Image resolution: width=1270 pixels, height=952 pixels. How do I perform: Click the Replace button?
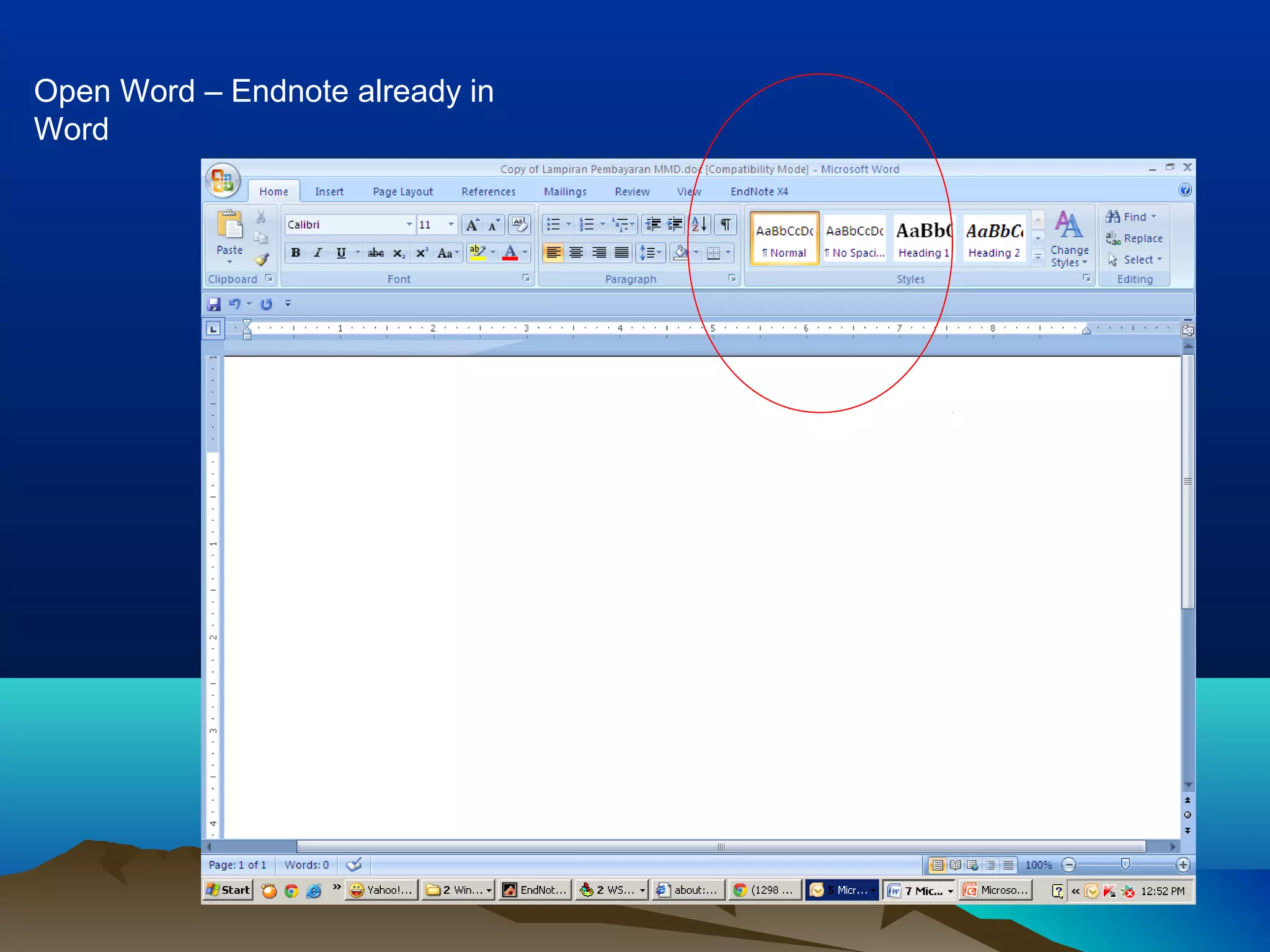(1135, 238)
